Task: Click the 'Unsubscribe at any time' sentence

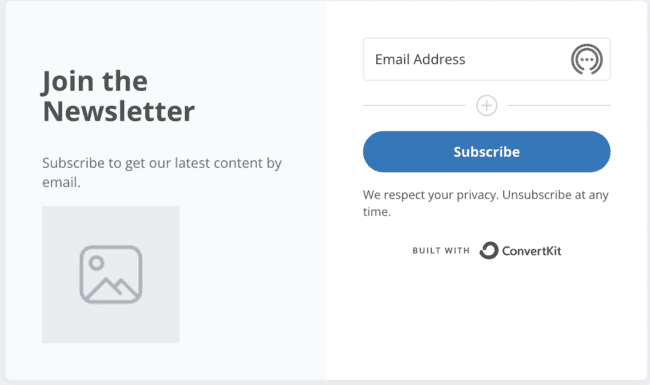Action: coord(486,203)
